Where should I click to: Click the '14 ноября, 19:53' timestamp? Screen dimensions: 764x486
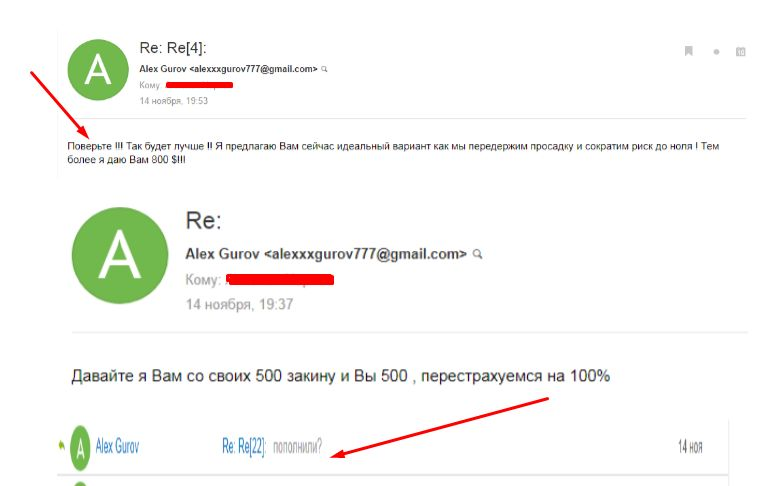(x=173, y=101)
